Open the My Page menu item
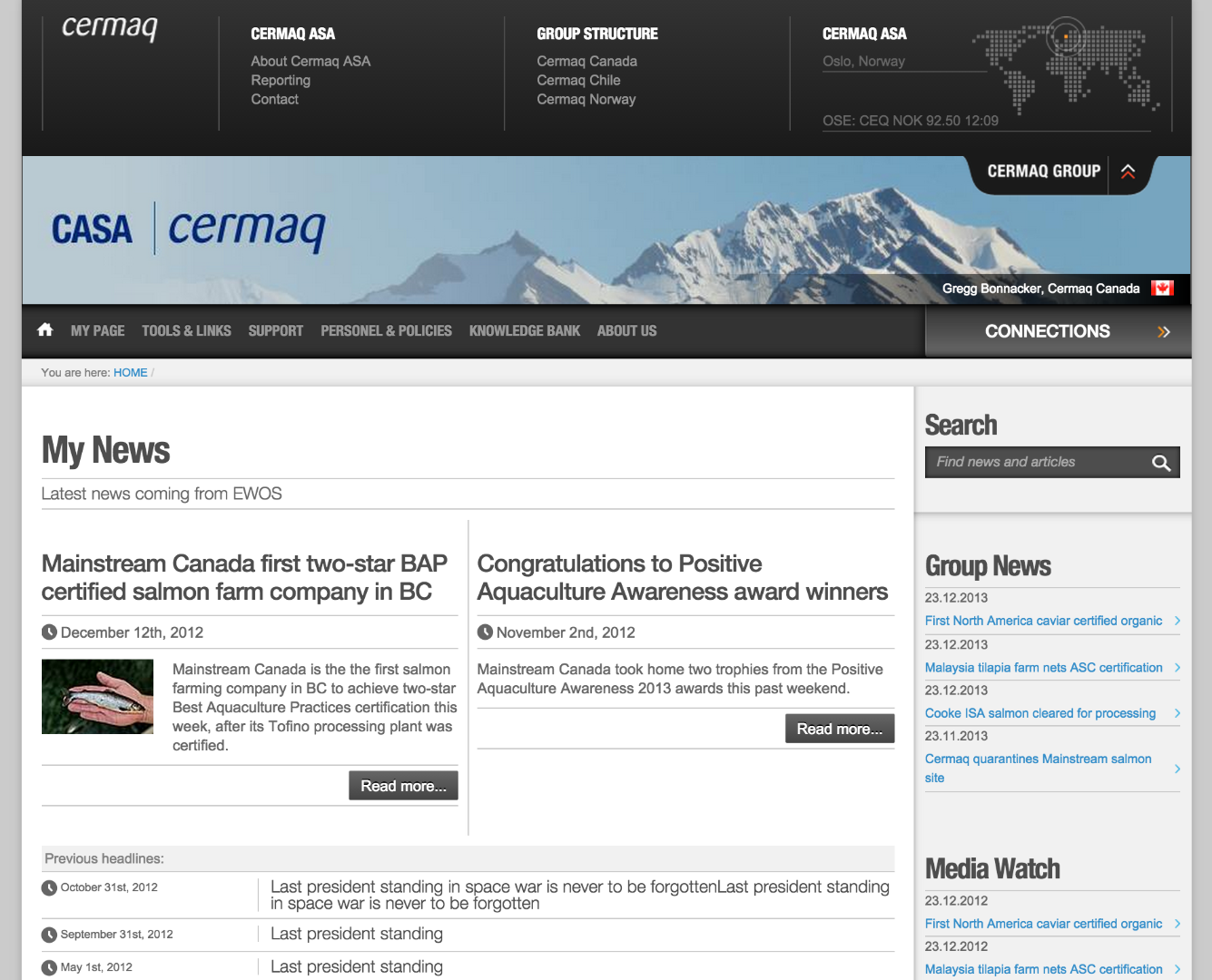Image resolution: width=1212 pixels, height=980 pixels. 97,331
